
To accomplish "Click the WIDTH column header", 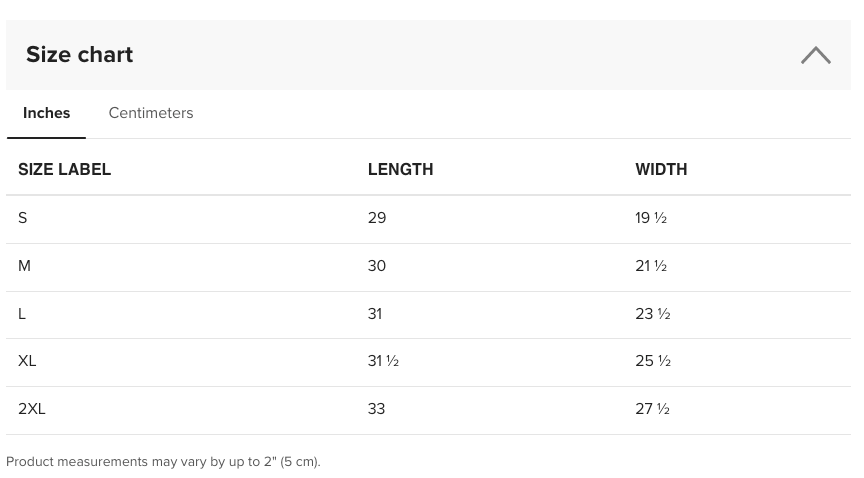I will point(661,169).
